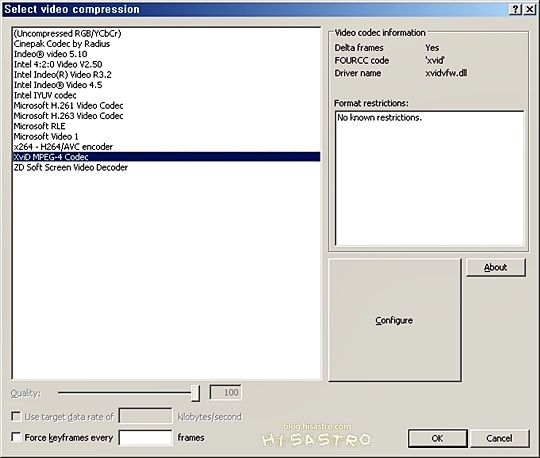Tick Force keyframes every checkbox
The image size is (540, 458).
click(16, 437)
